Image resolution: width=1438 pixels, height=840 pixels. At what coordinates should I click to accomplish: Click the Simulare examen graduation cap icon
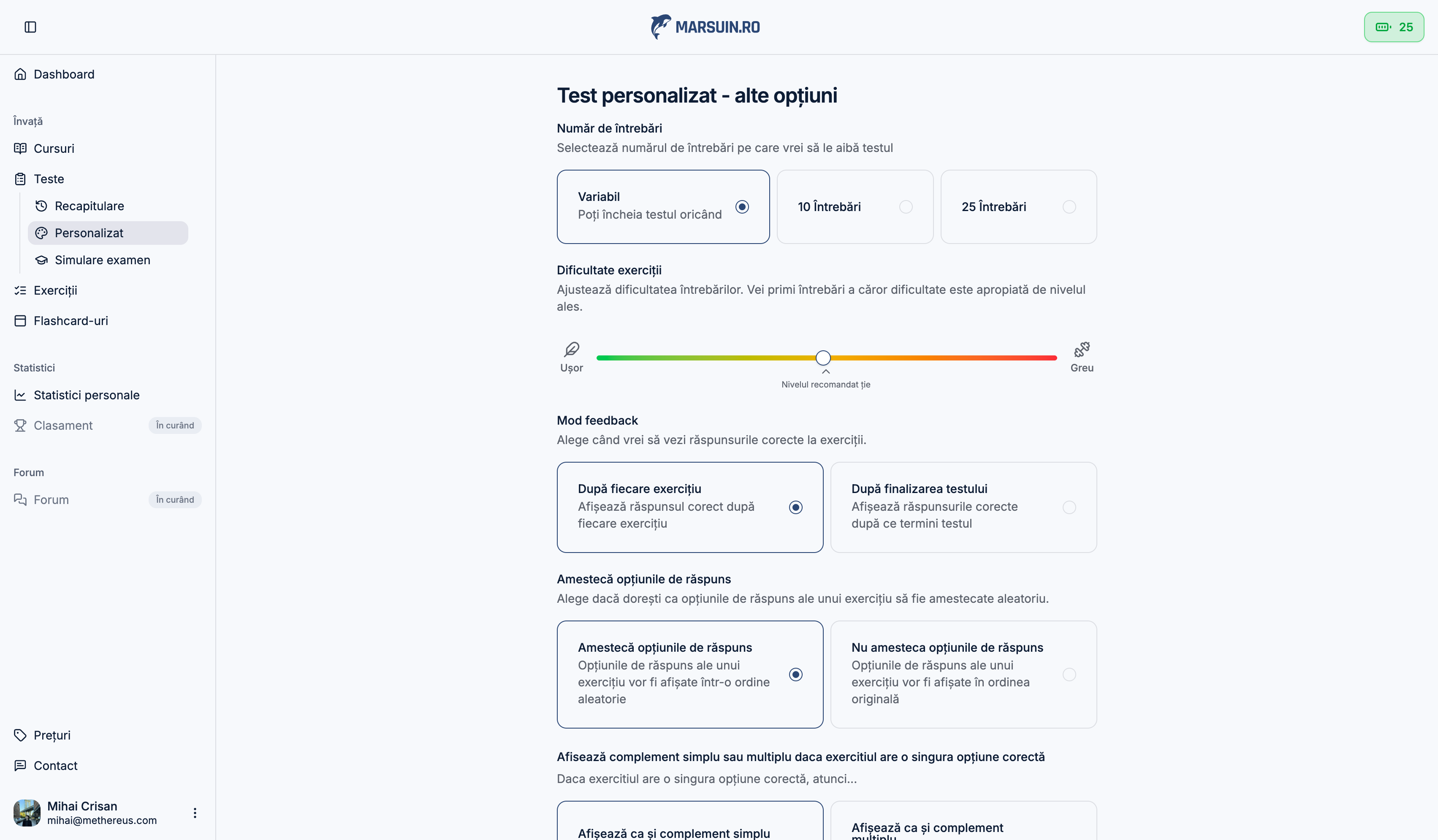[x=41, y=260]
